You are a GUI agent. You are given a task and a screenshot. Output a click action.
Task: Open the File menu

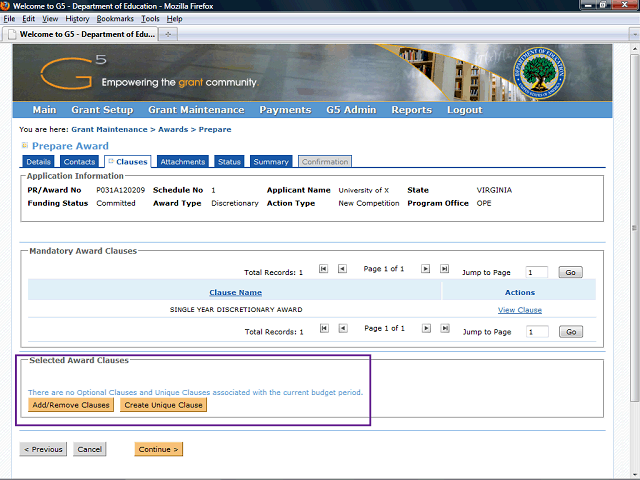click(x=9, y=19)
